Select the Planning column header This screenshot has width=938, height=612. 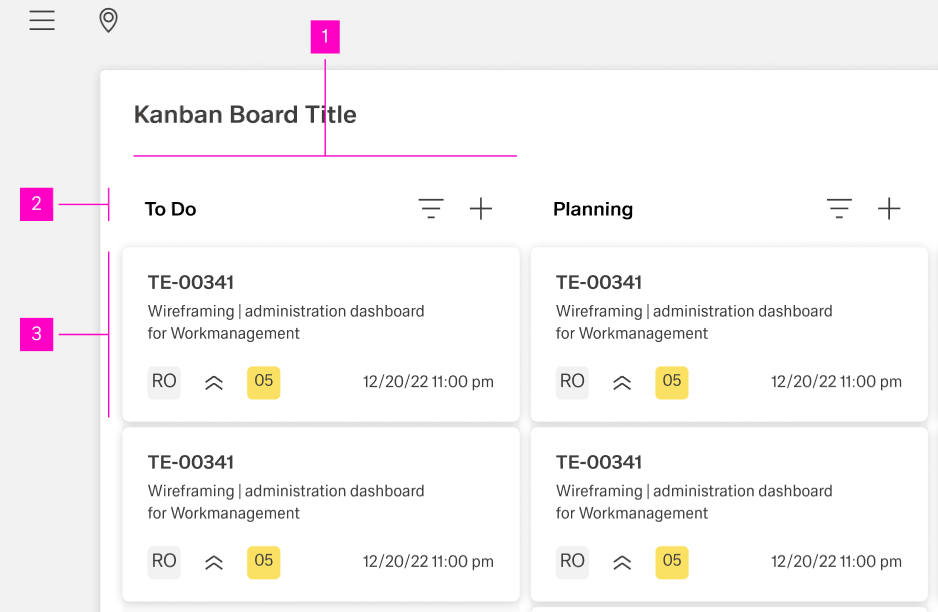coord(593,210)
